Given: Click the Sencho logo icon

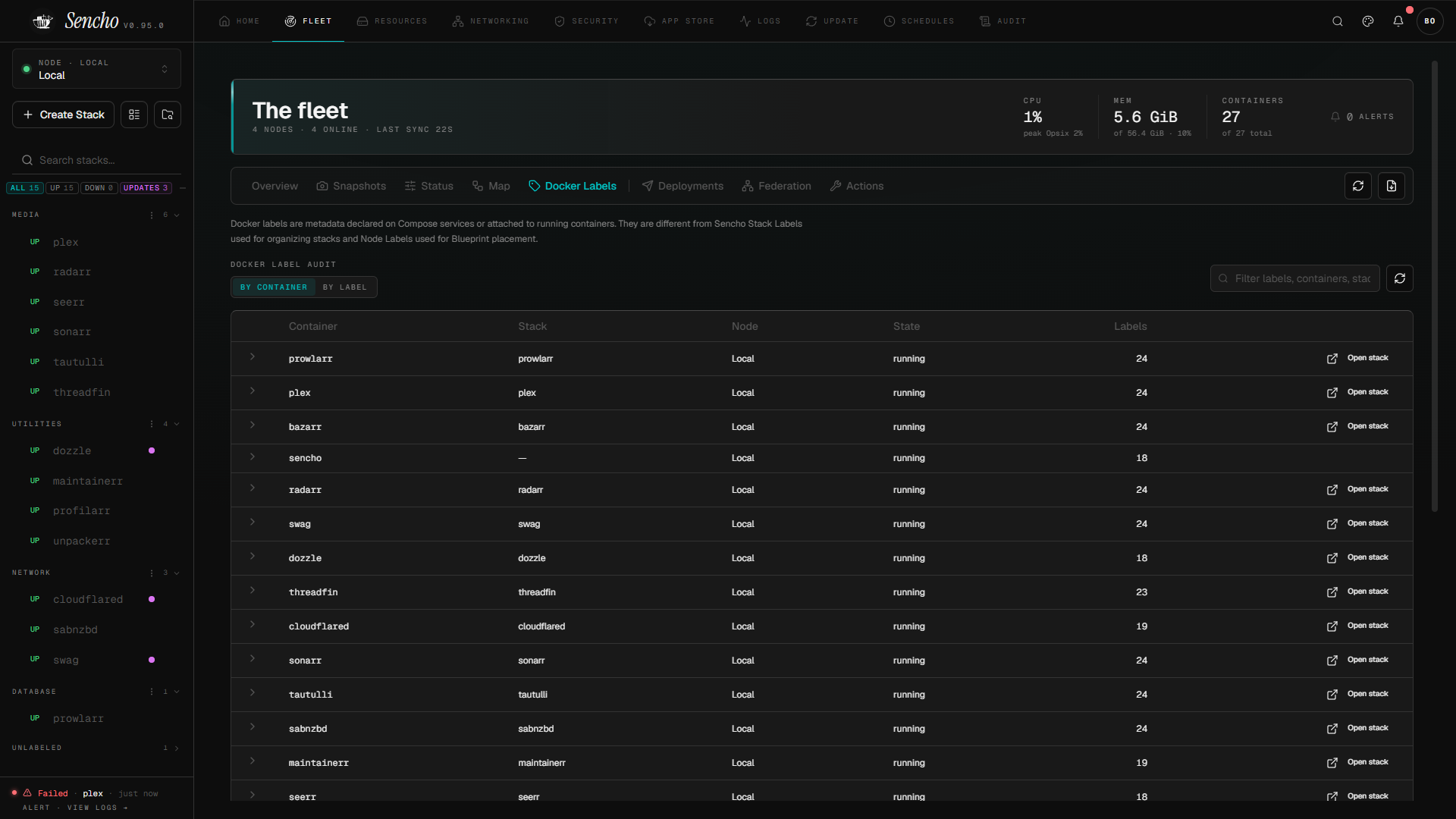Looking at the screenshot, I should (42, 21).
